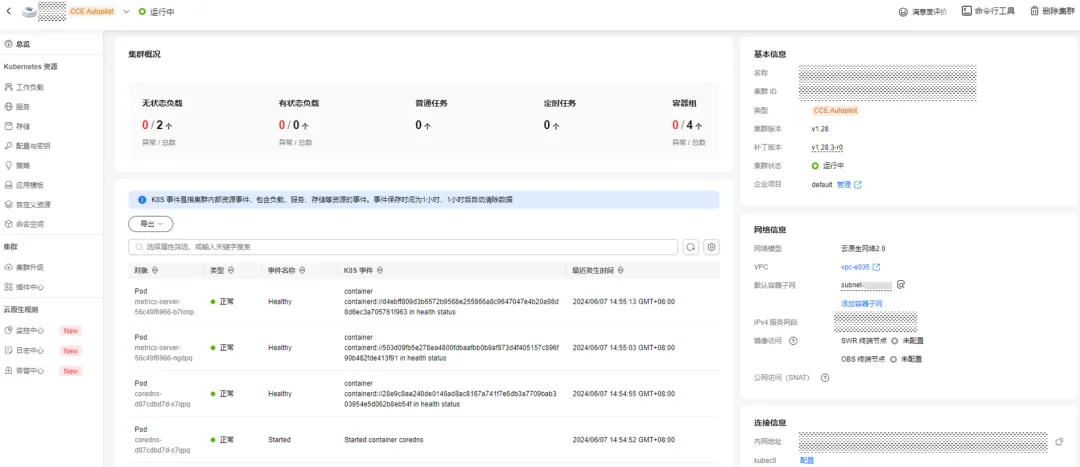Viewport: 1080px width, 467px height.
Task: Click SWR 终端节点 未配置 status
Action: pos(906,340)
